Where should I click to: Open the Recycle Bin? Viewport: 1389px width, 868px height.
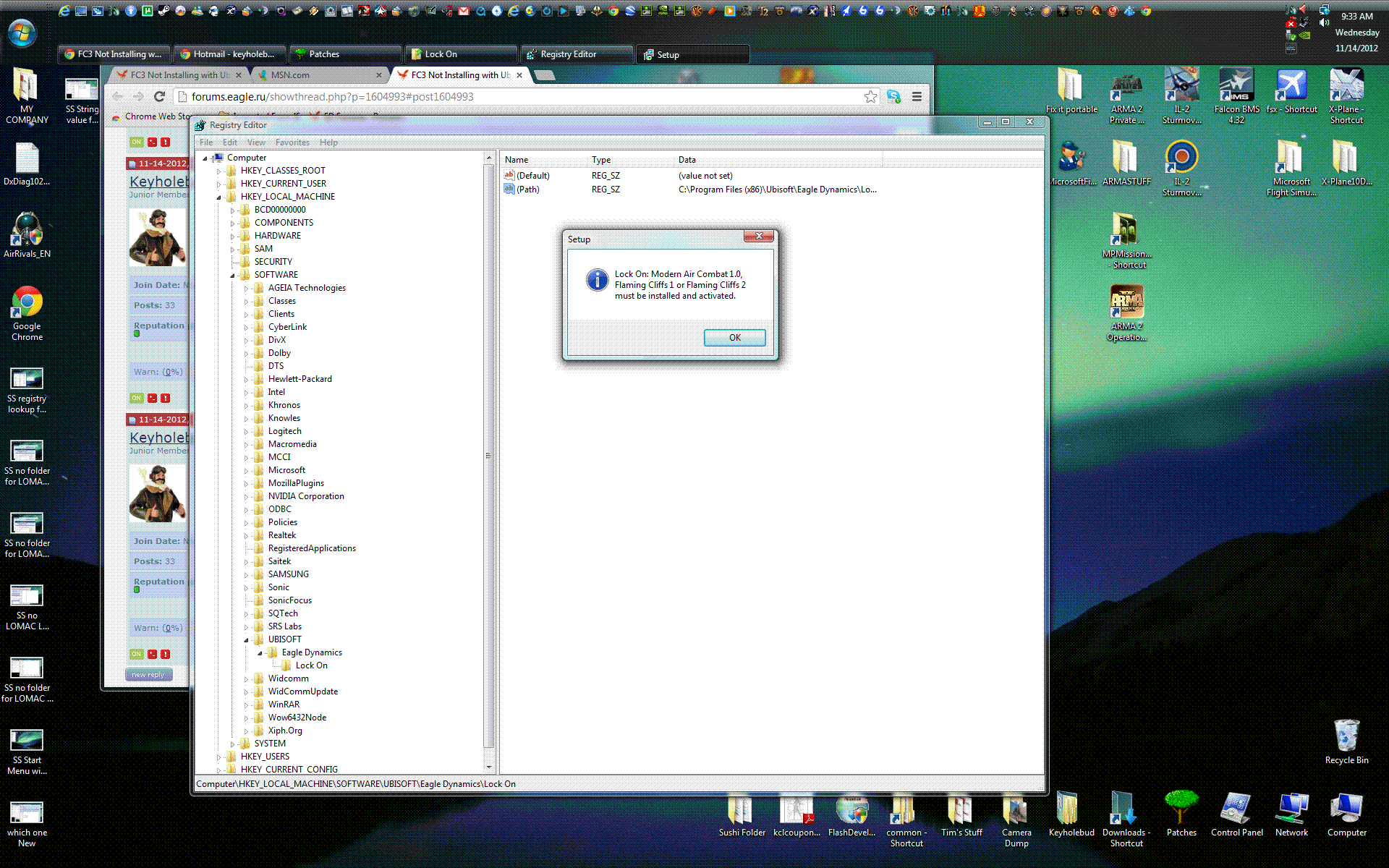pos(1346,741)
